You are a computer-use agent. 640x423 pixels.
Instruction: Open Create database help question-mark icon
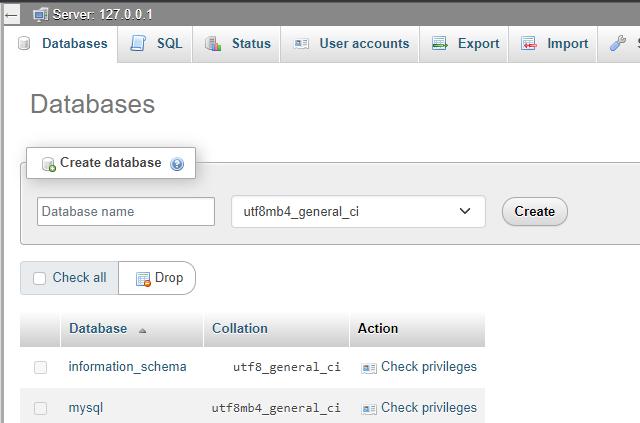click(x=177, y=164)
